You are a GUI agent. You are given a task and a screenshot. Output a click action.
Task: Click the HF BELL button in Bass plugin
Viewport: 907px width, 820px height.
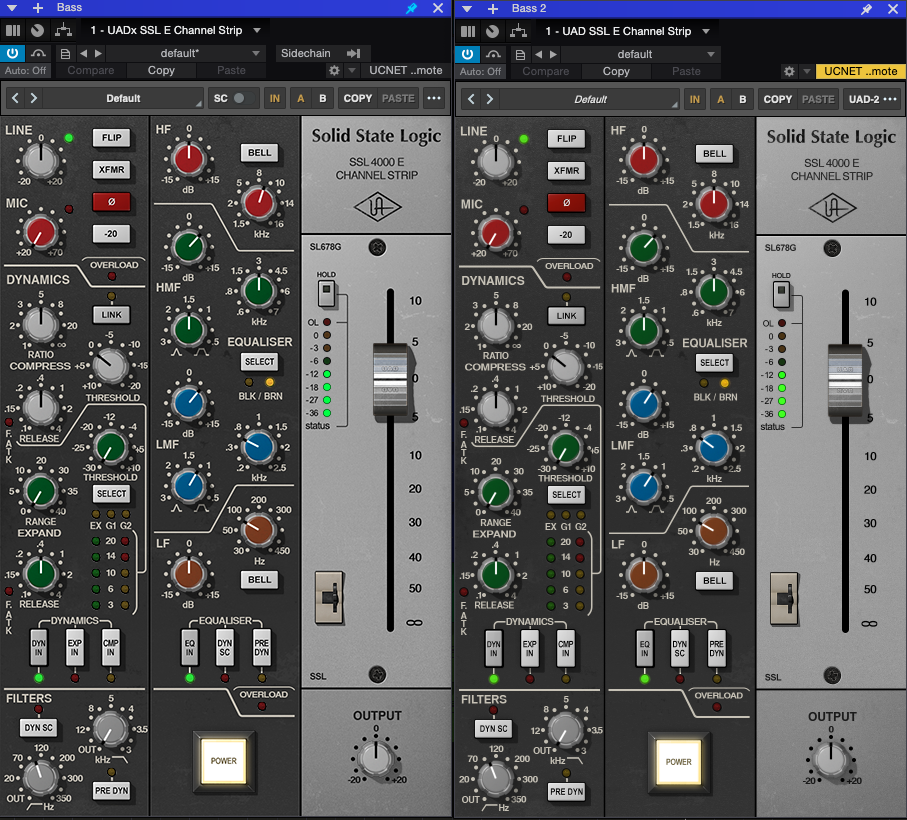pos(259,153)
